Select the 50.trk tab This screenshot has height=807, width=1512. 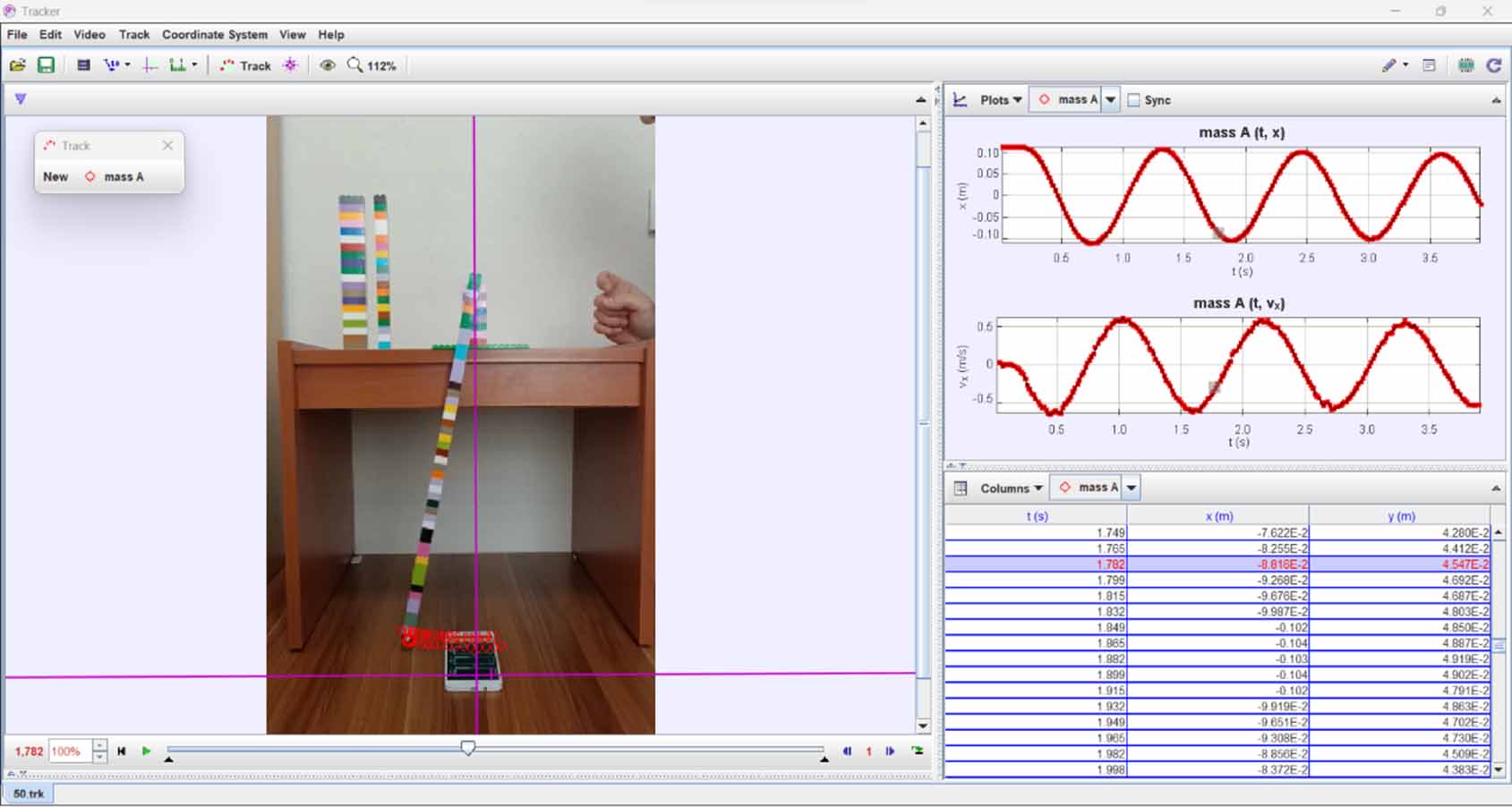[30, 794]
